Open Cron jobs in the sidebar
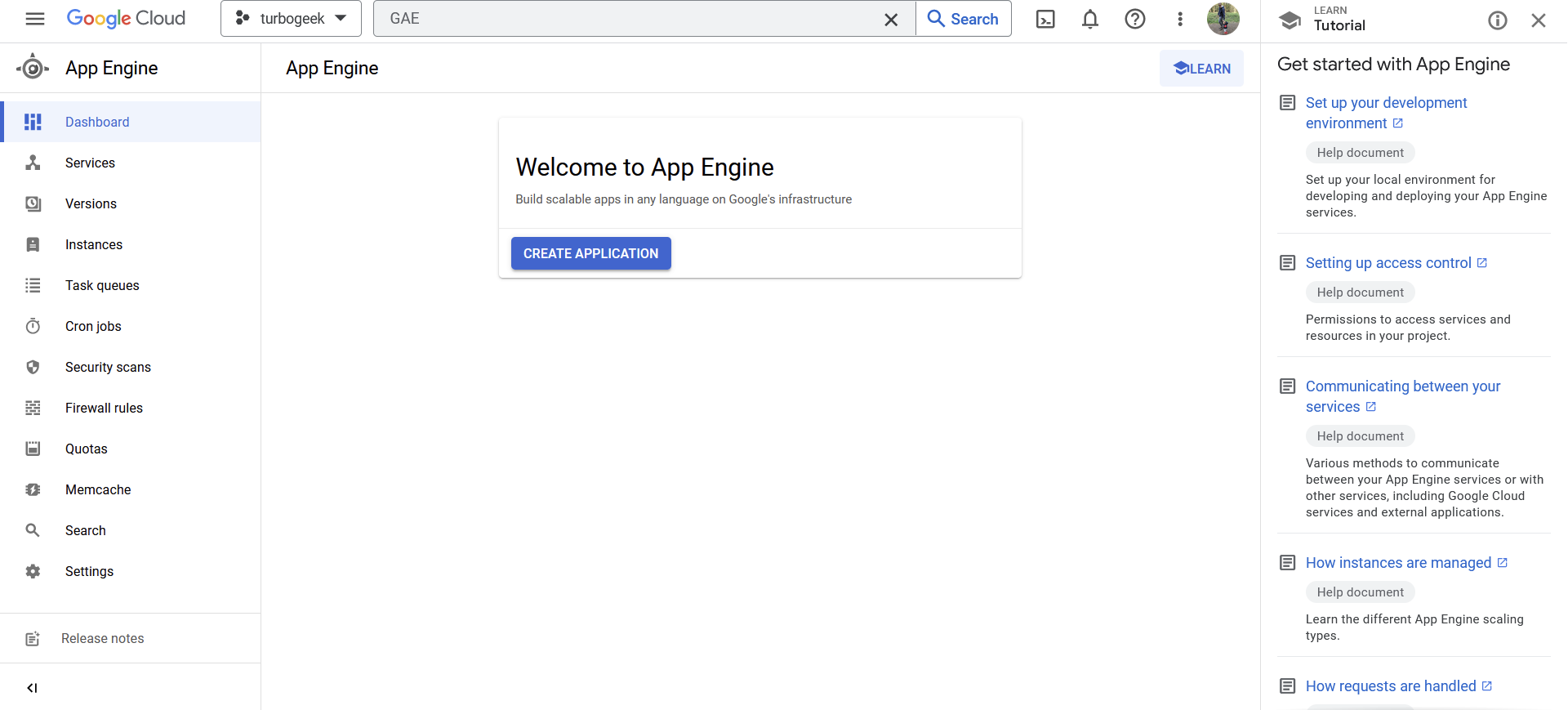Image resolution: width=1568 pixels, height=710 pixels. point(131,326)
